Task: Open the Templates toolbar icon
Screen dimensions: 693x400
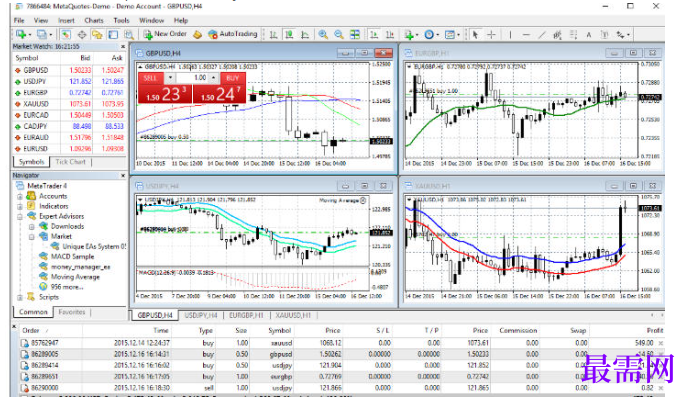Action: pos(450,34)
